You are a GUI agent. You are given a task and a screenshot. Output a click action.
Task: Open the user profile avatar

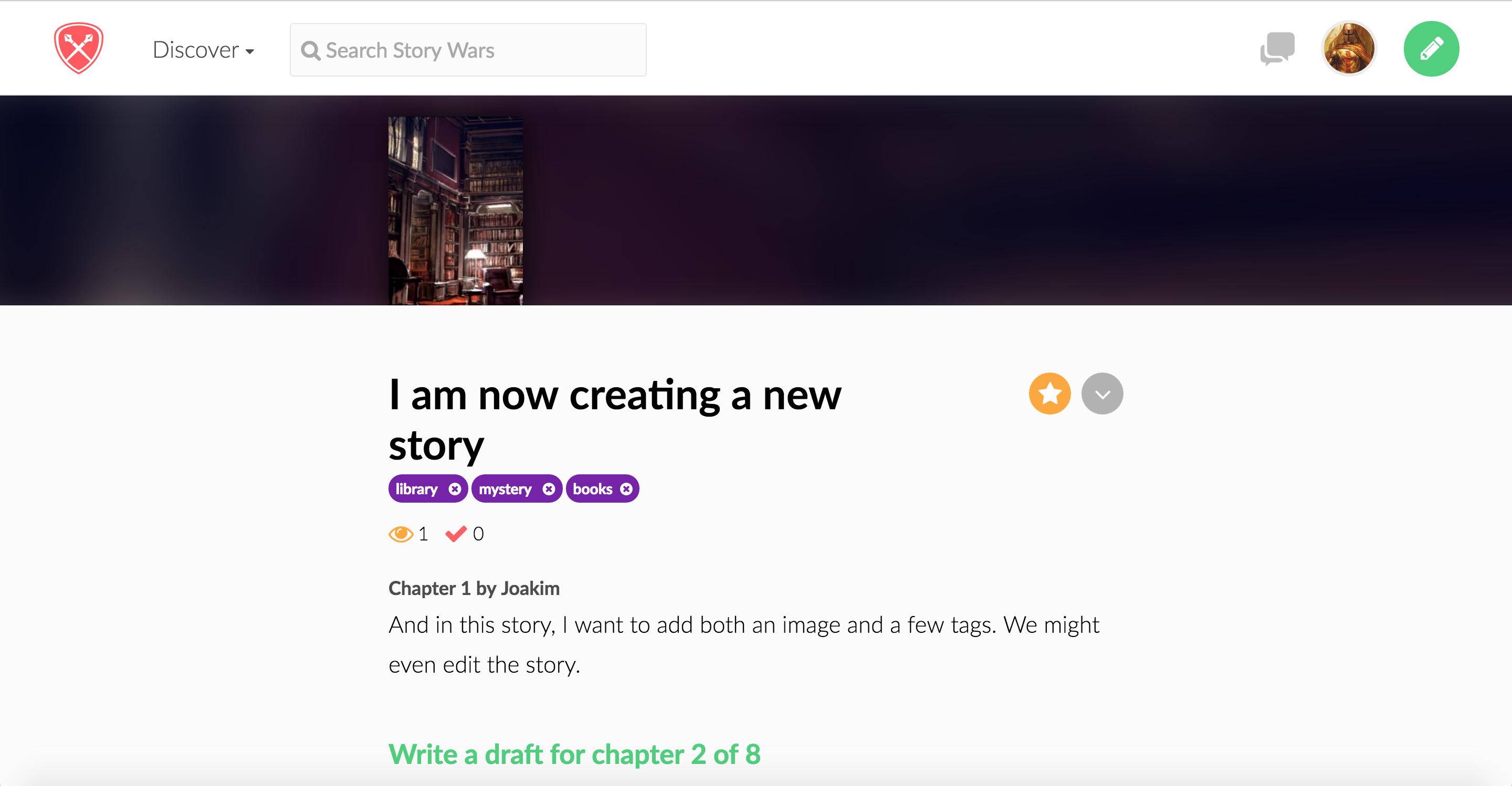pos(1348,49)
